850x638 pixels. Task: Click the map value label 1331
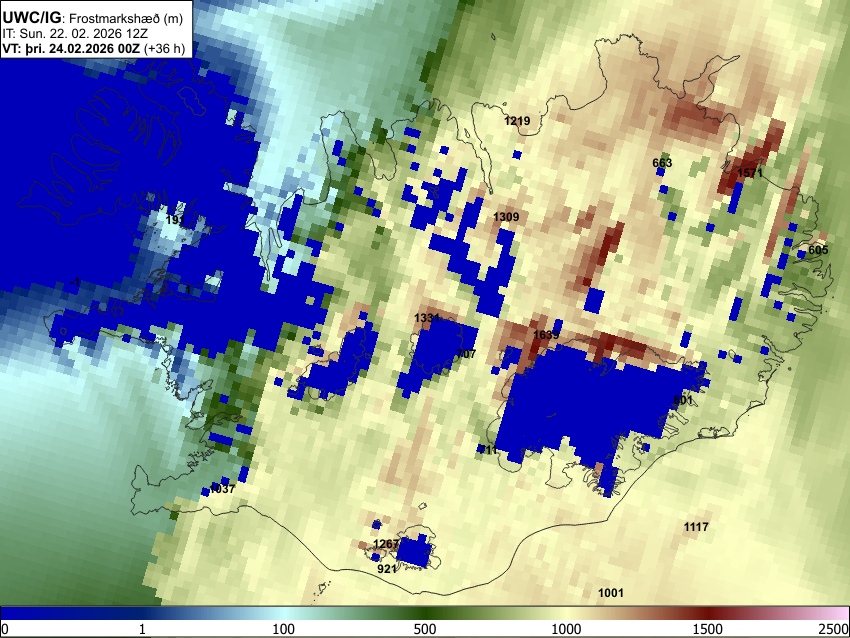(x=427, y=318)
